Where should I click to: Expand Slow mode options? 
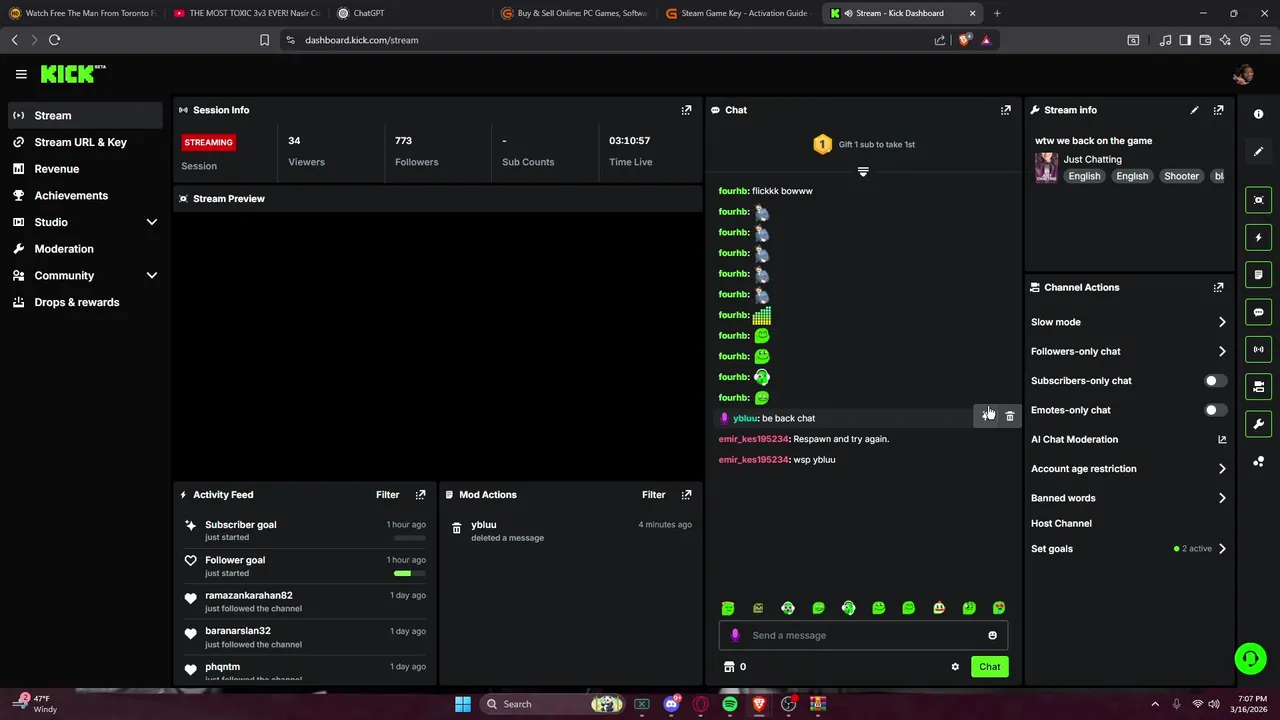[1222, 322]
